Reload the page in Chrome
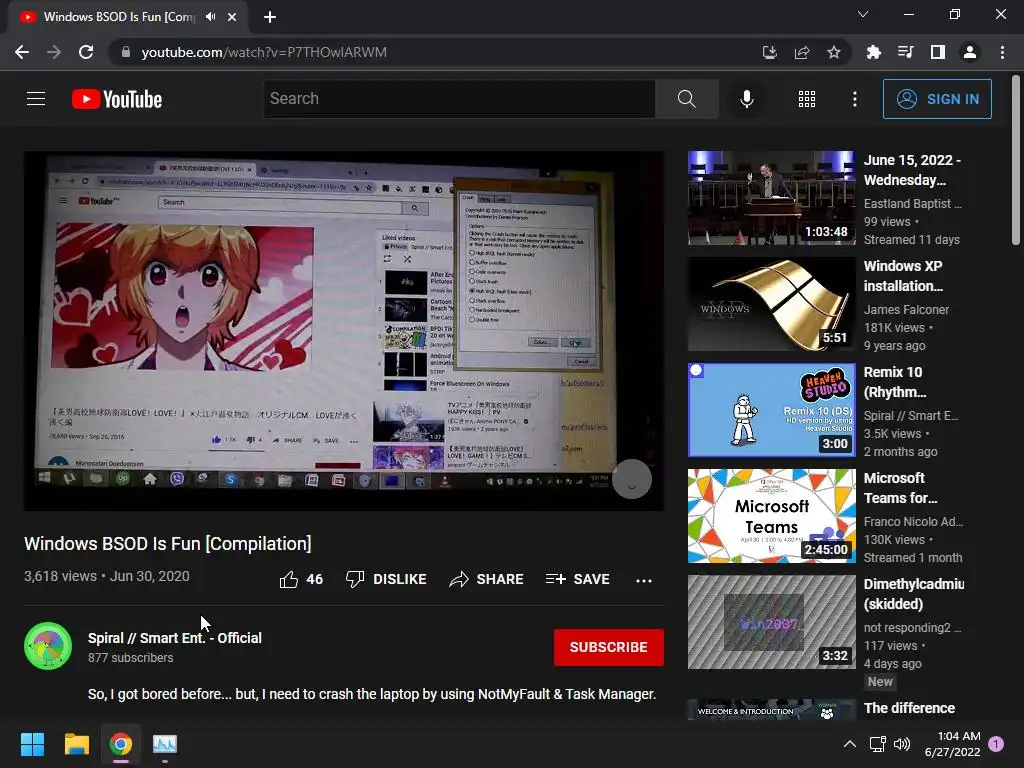The height and width of the screenshot is (768, 1024). click(86, 52)
